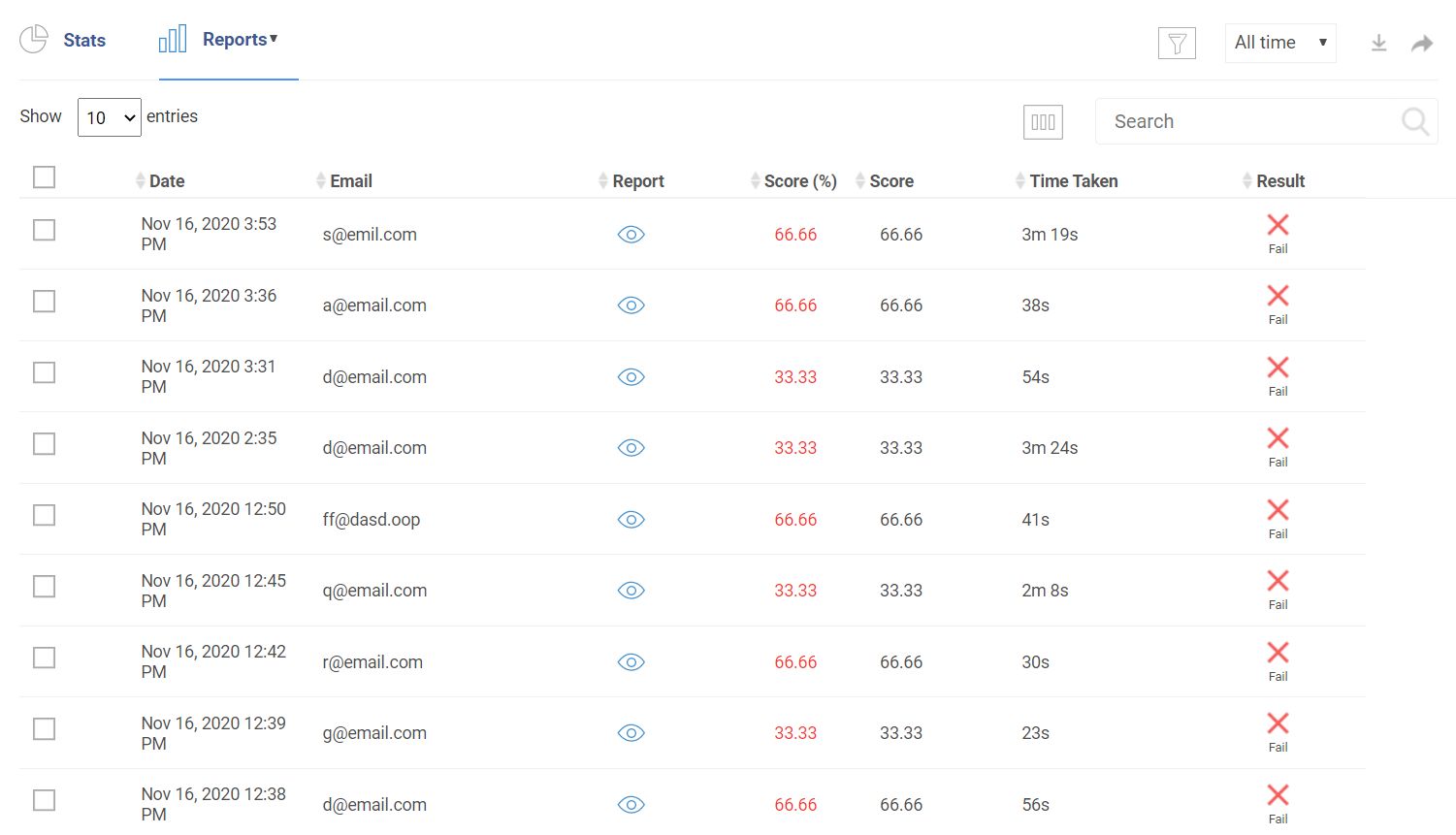Check the row for s@emil.com
The width and height of the screenshot is (1456, 835).
[x=44, y=230]
